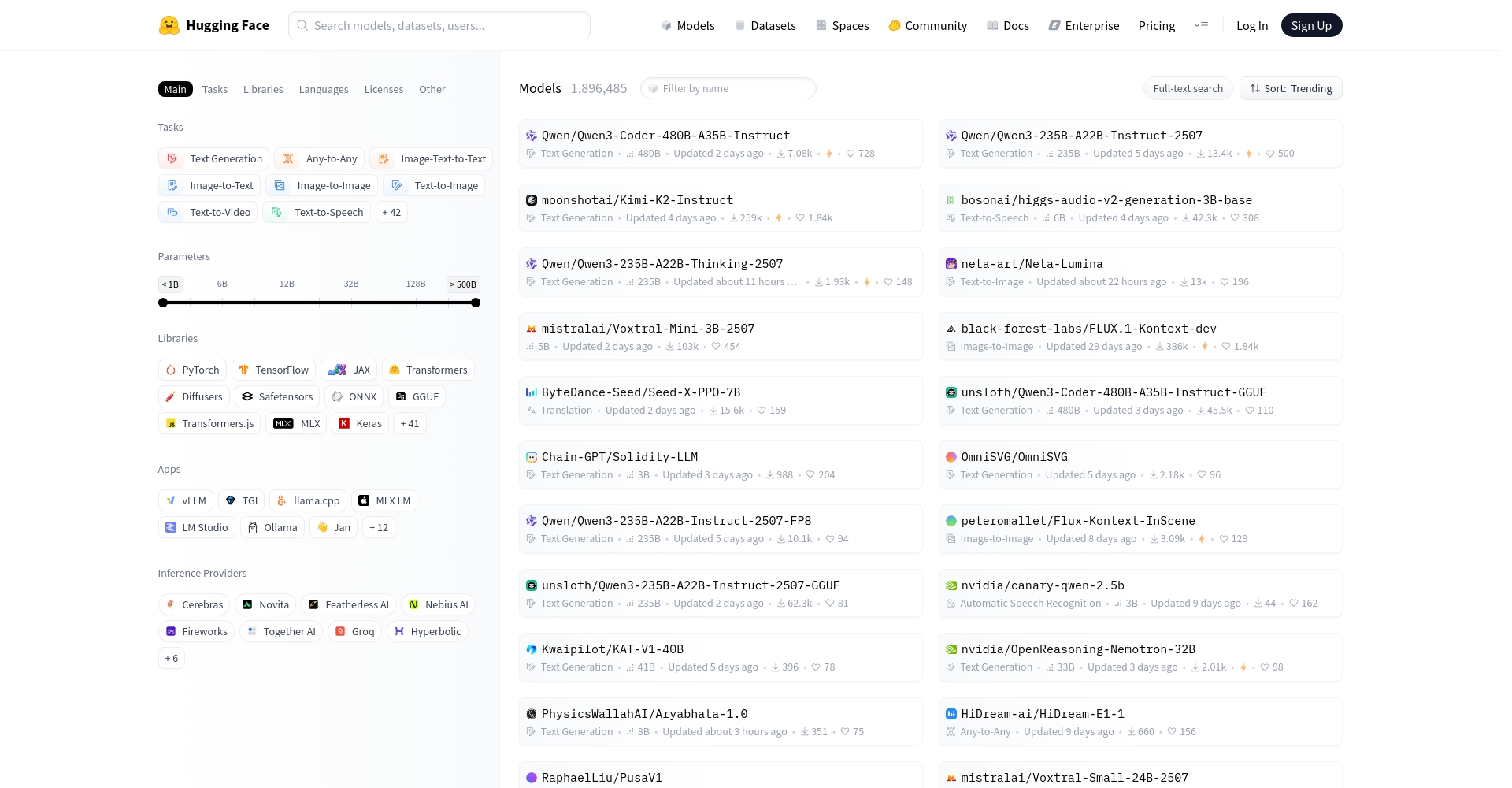Switch to the Licenses filter tab

tap(384, 89)
